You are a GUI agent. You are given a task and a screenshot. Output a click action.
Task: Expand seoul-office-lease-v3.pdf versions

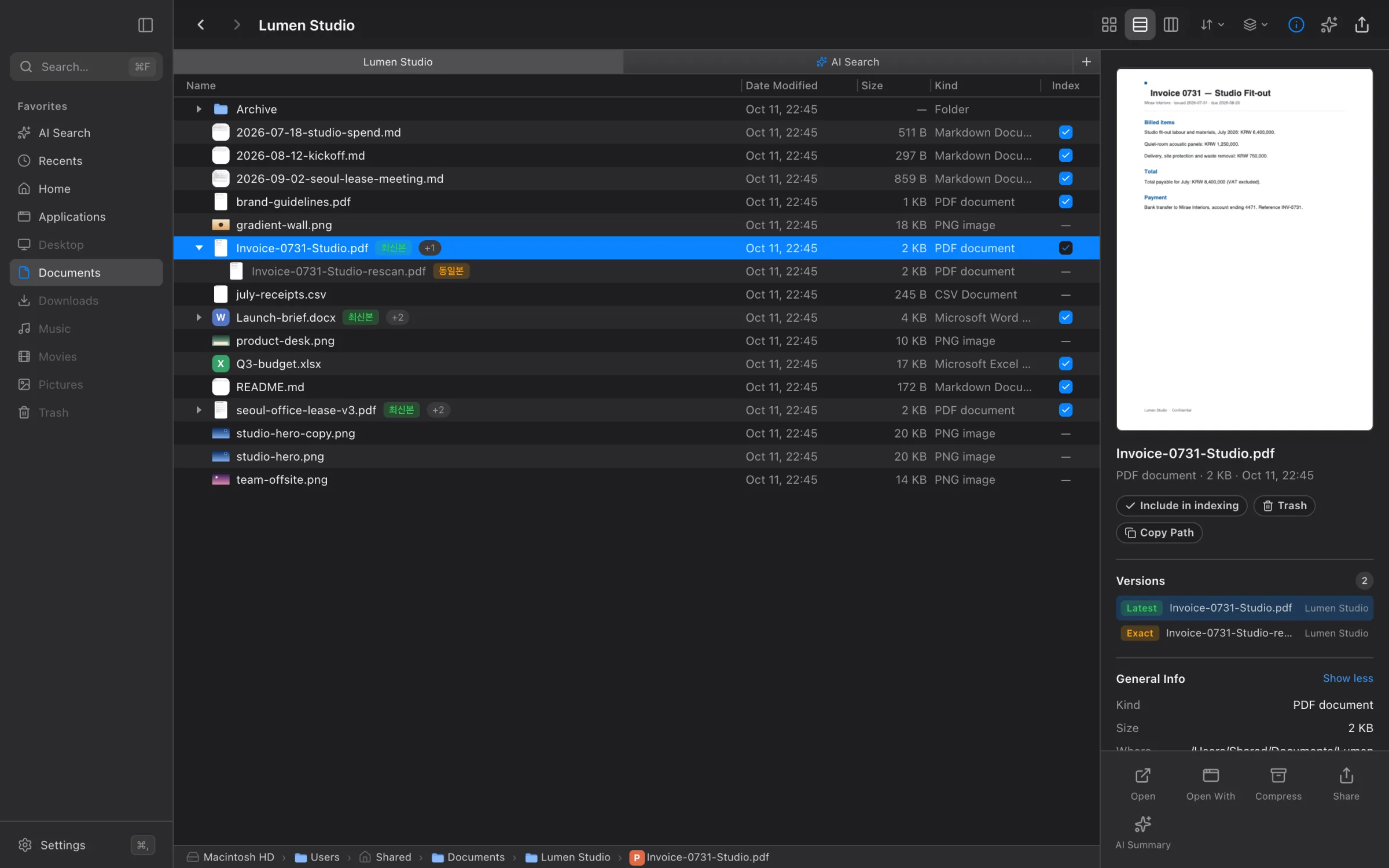199,410
